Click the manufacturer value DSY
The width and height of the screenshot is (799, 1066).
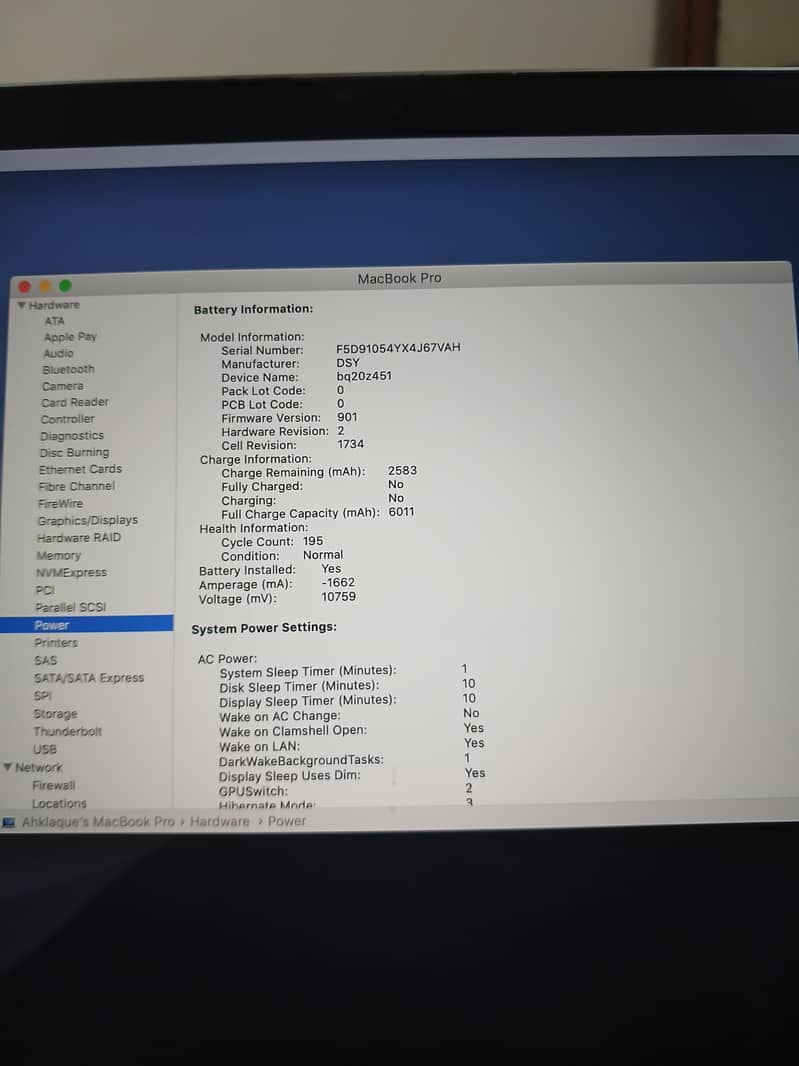point(347,362)
